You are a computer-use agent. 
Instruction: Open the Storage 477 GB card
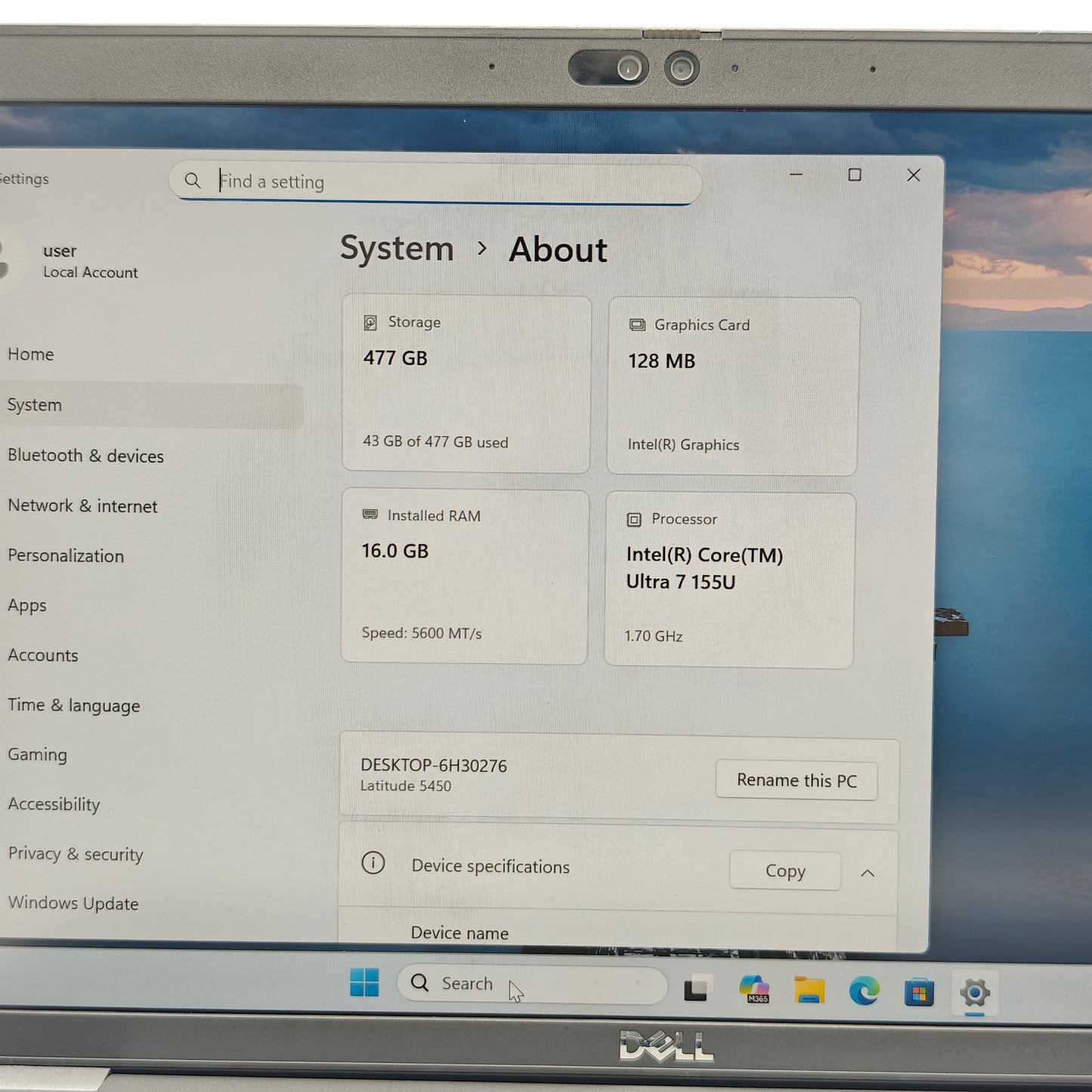(x=466, y=384)
